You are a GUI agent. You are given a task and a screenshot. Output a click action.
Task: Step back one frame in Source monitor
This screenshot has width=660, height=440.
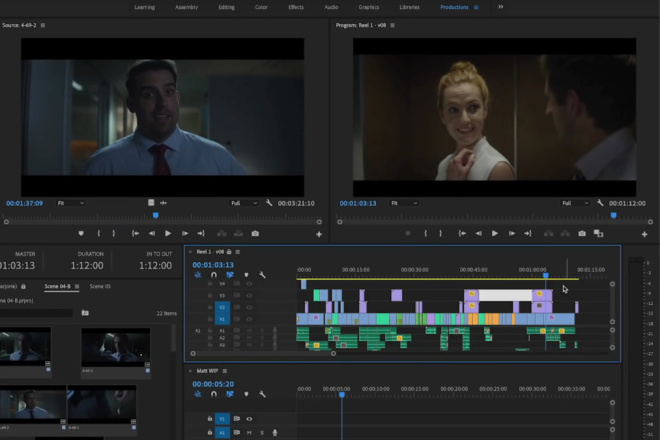(x=152, y=234)
